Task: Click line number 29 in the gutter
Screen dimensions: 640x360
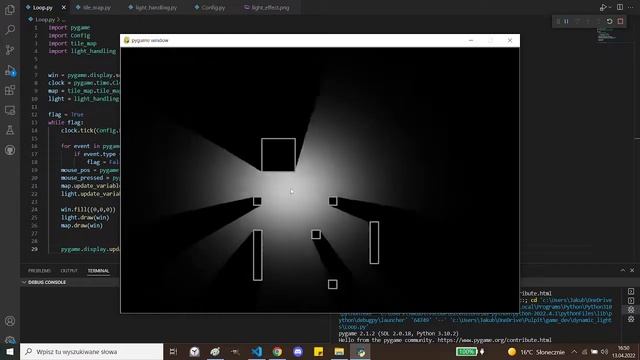Action: pyautogui.click(x=35, y=249)
